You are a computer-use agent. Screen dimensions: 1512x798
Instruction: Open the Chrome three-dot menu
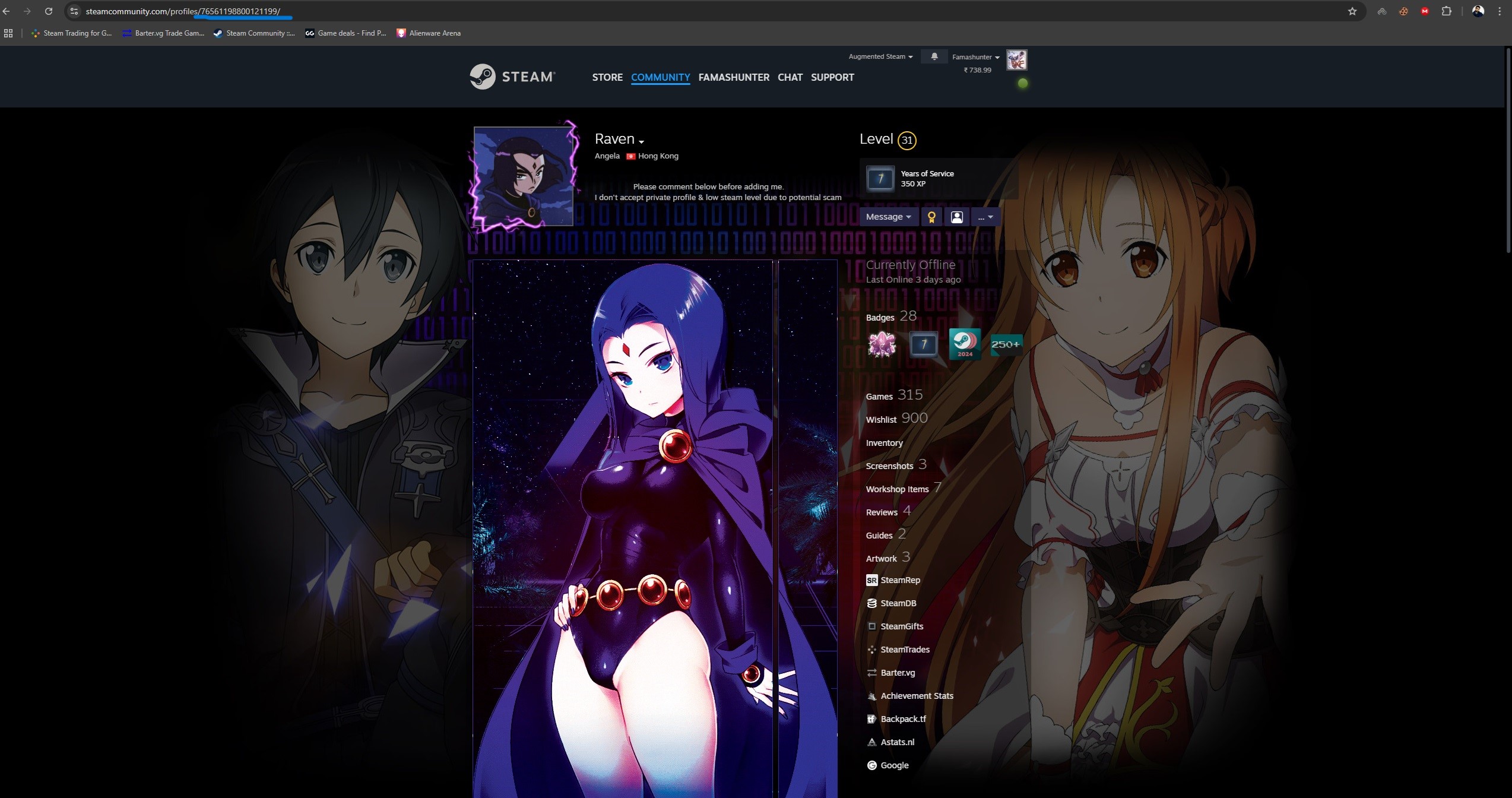(1500, 11)
